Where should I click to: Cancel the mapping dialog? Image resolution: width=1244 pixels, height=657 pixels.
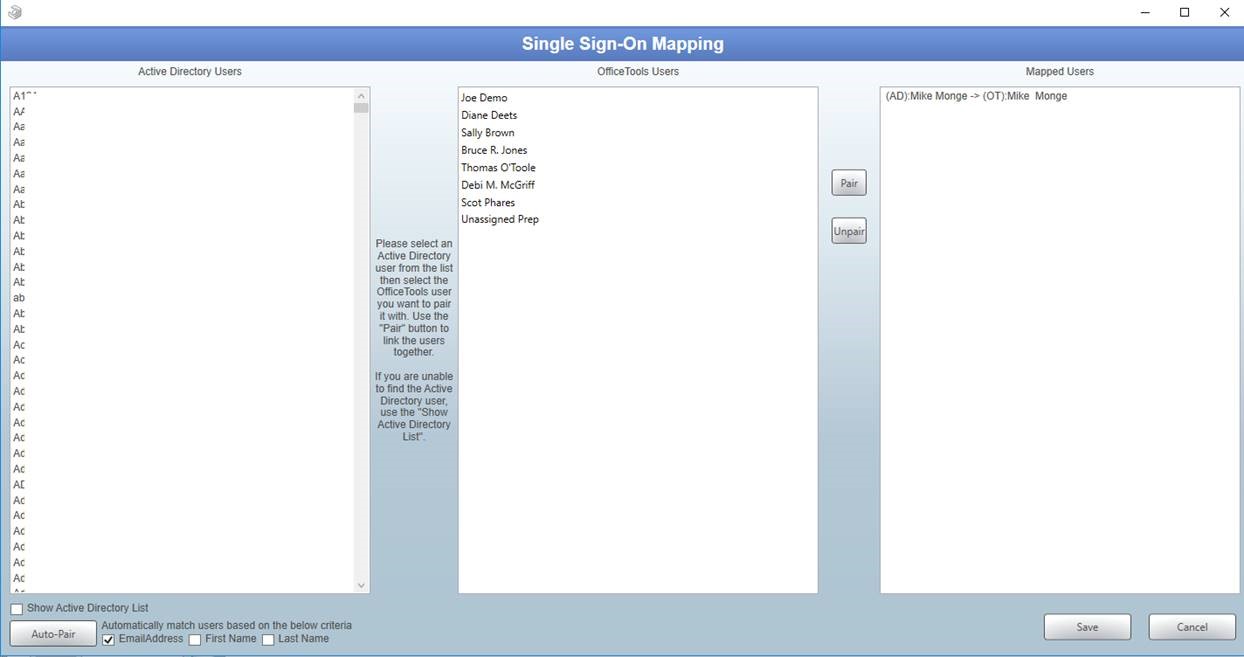point(1192,627)
